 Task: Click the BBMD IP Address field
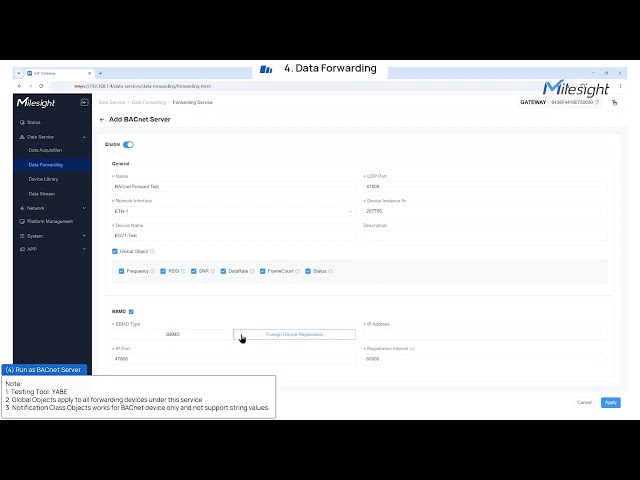pos(485,334)
